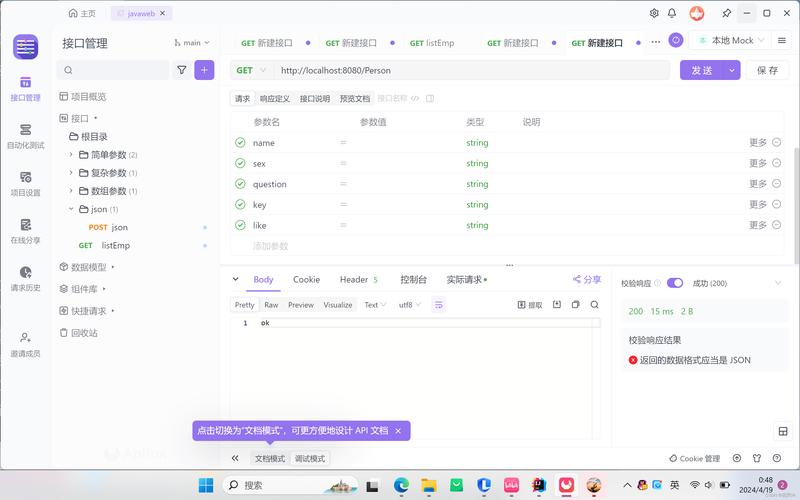Click the pin window icon
Image resolution: width=800 pixels, height=500 pixels.
726,13
